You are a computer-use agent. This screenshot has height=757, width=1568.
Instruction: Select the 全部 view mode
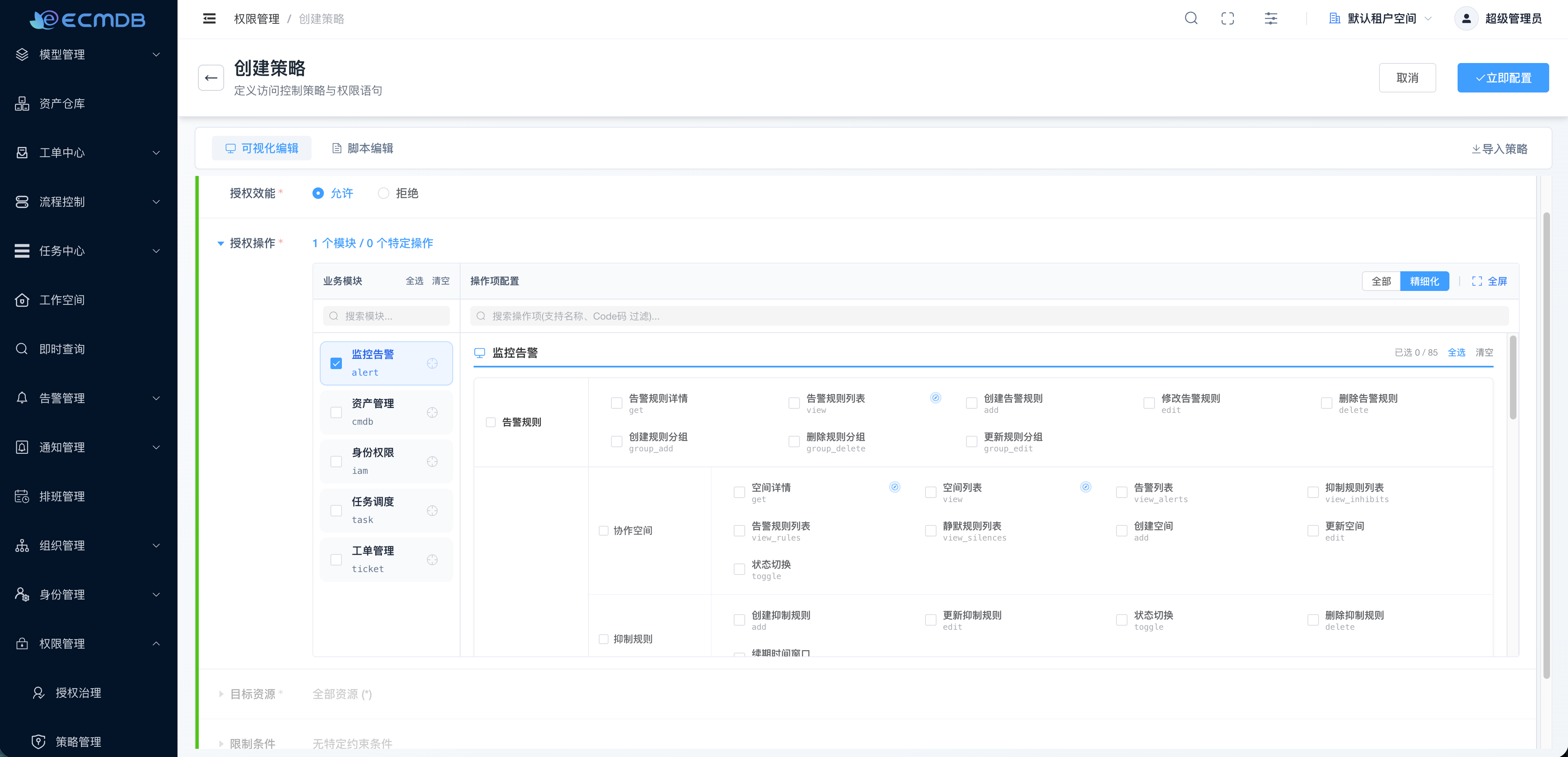[x=1381, y=282]
